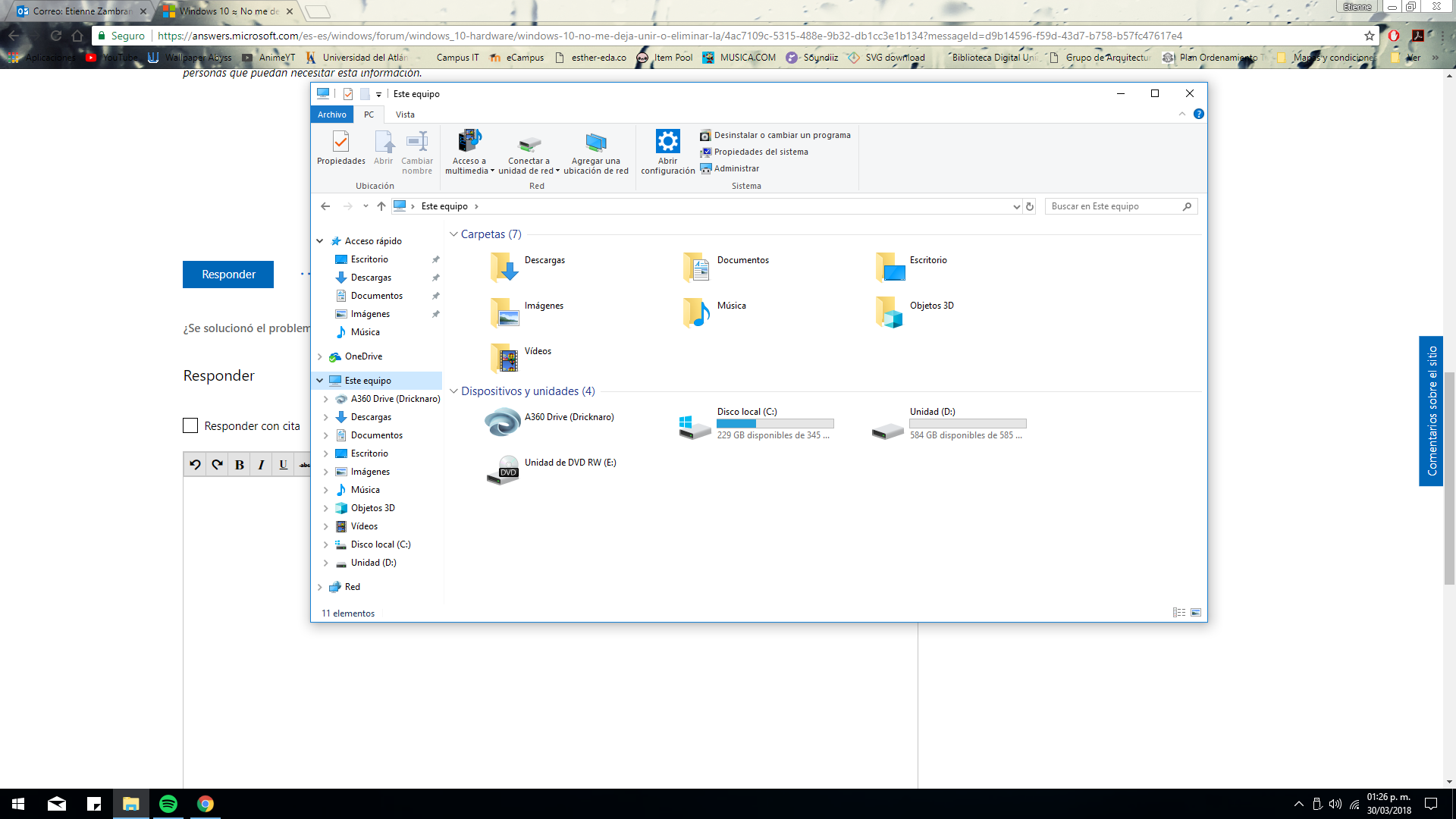Open Acceso a multimedia ribbon icon
Screen dimensions: 1456x819
tap(469, 142)
